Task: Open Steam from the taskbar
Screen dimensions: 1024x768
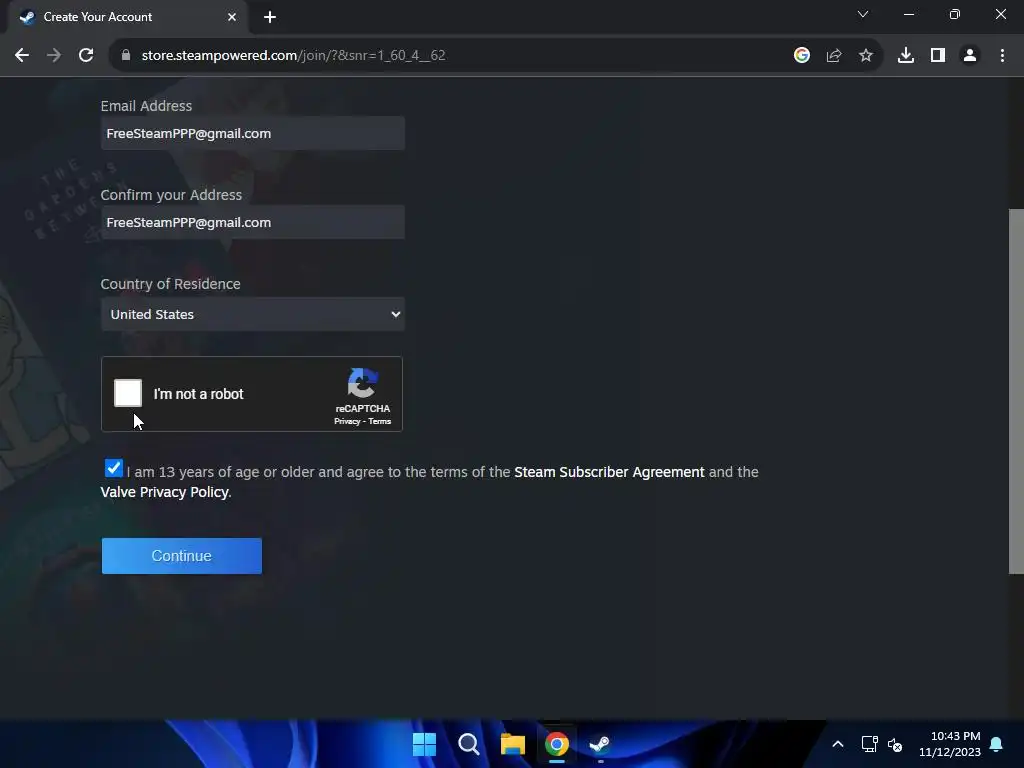Action: 600,744
